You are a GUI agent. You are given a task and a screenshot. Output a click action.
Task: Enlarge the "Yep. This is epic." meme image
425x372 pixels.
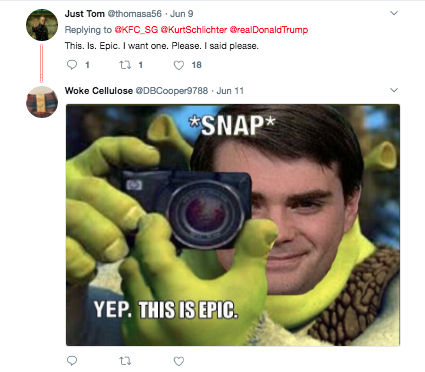coord(233,225)
